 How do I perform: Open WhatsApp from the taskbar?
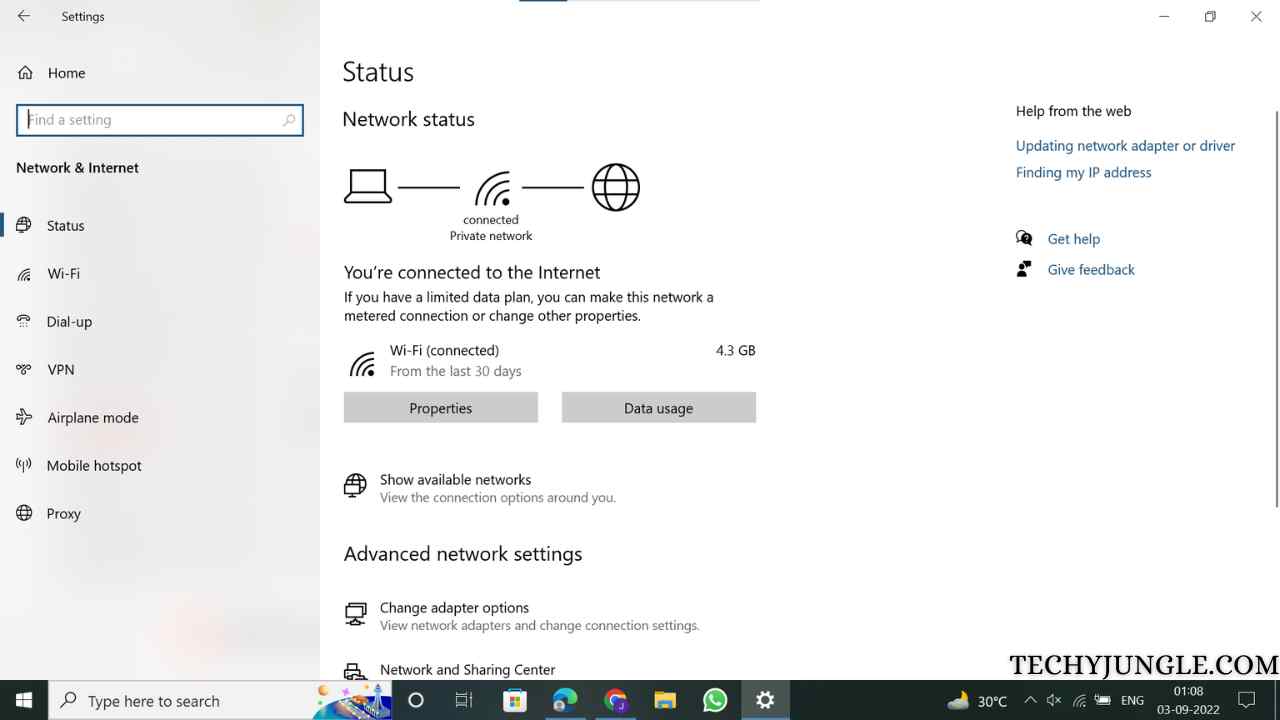click(x=715, y=700)
